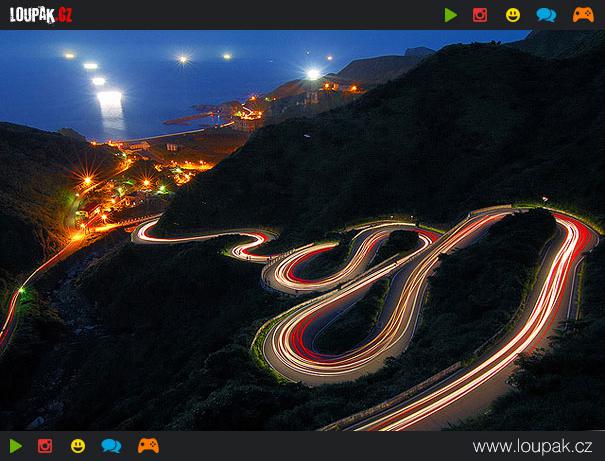This screenshot has height=461, width=605.
Task: Open the blue chat bubbles icon in header
Action: tap(546, 15)
